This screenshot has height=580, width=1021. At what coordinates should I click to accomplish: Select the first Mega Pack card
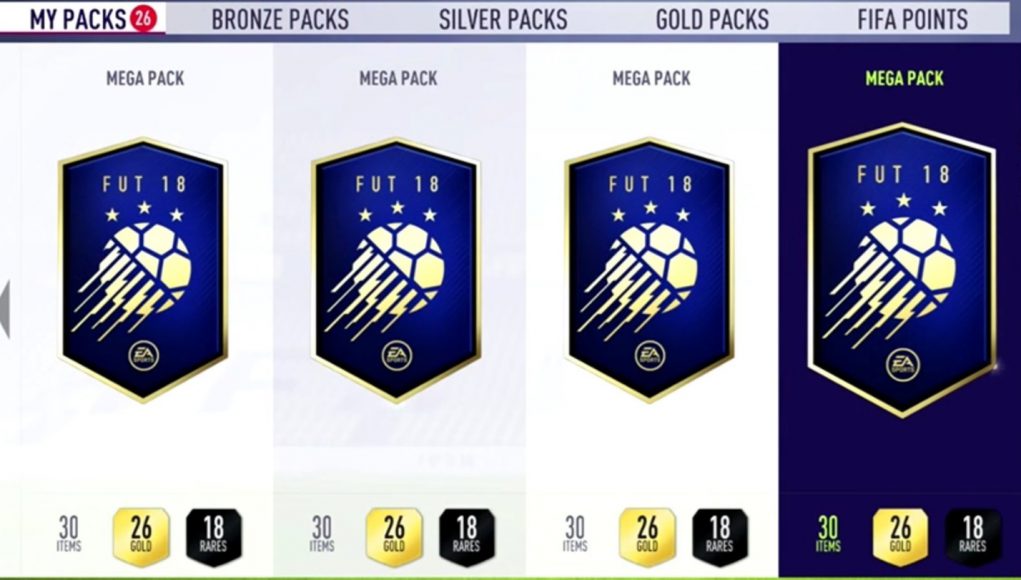[143, 270]
